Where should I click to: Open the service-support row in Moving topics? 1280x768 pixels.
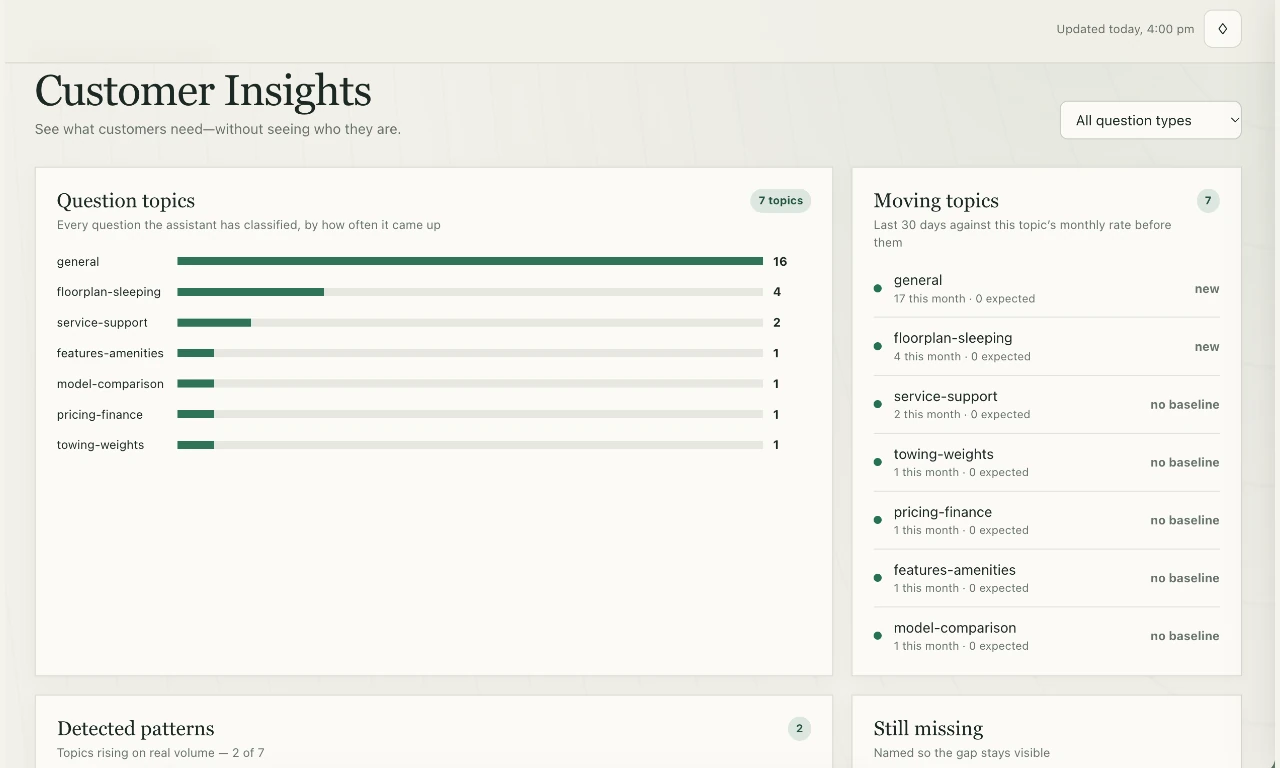[1047, 405]
